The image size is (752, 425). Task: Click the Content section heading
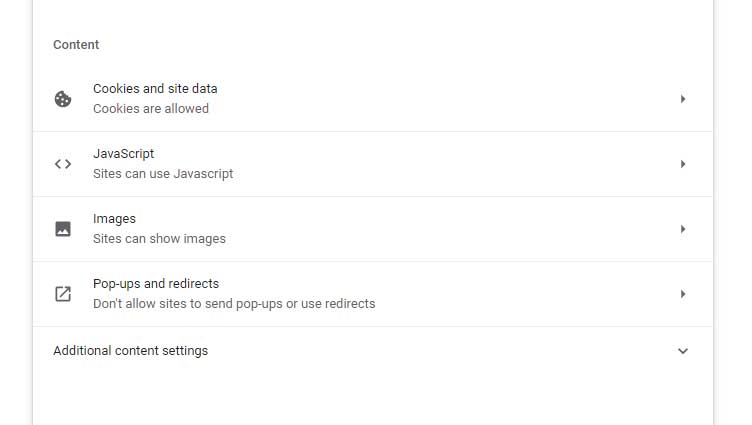[x=76, y=45]
